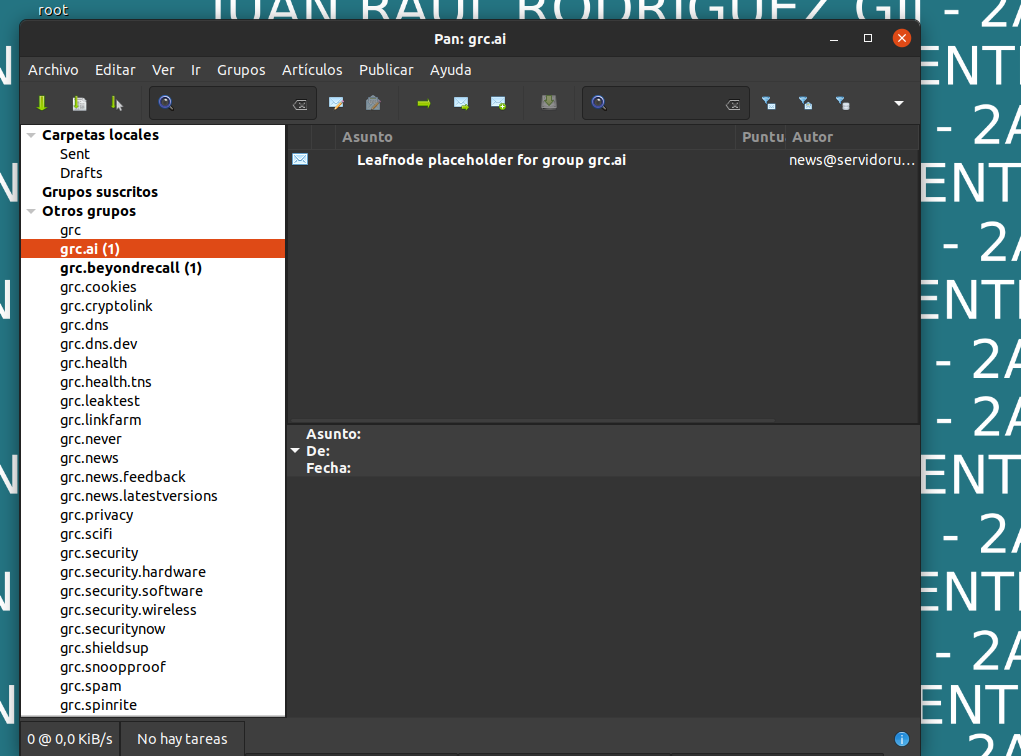Select the grc.dns.dev group
This screenshot has width=1021, height=756.
(x=99, y=343)
